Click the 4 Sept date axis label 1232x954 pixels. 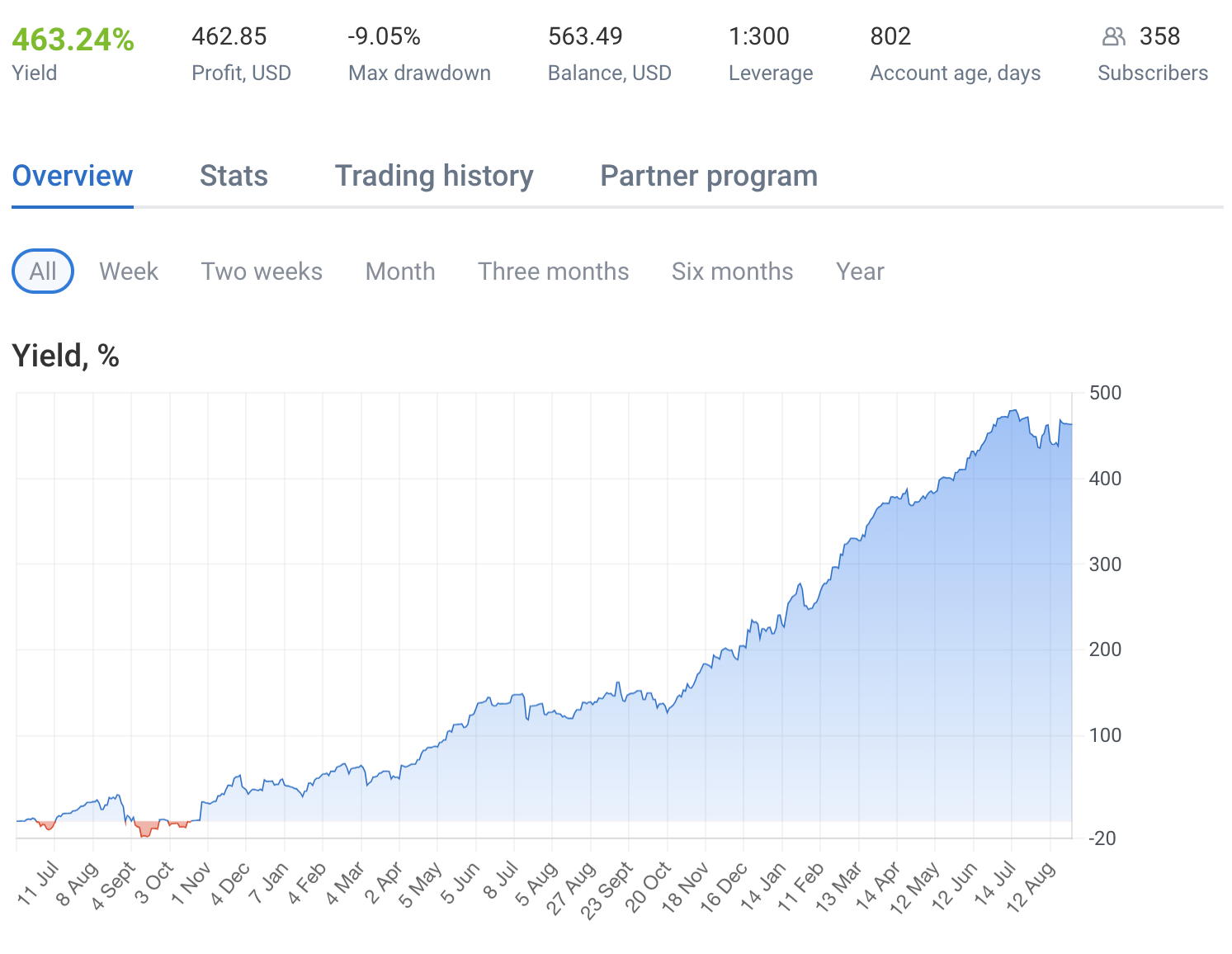(x=115, y=886)
